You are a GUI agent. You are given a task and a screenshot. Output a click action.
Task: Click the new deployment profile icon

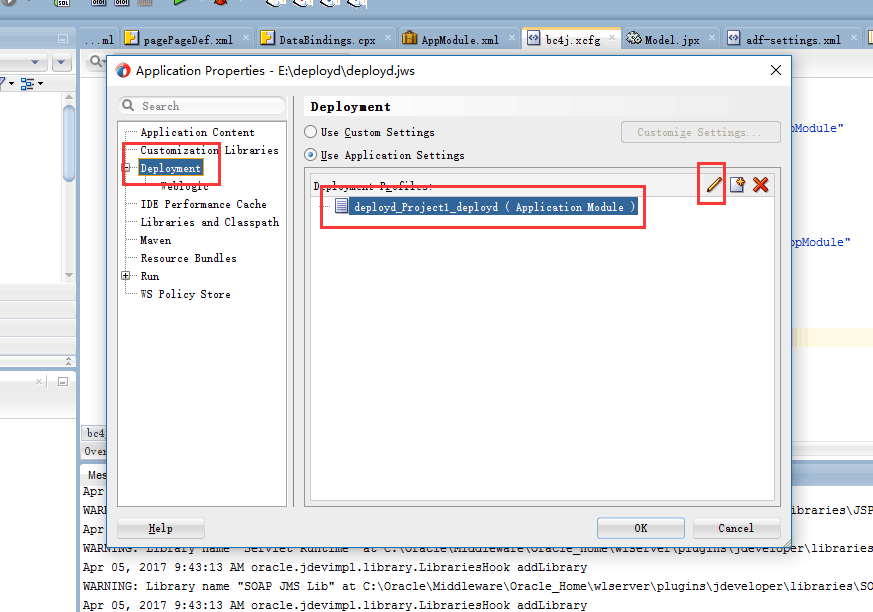[737, 185]
